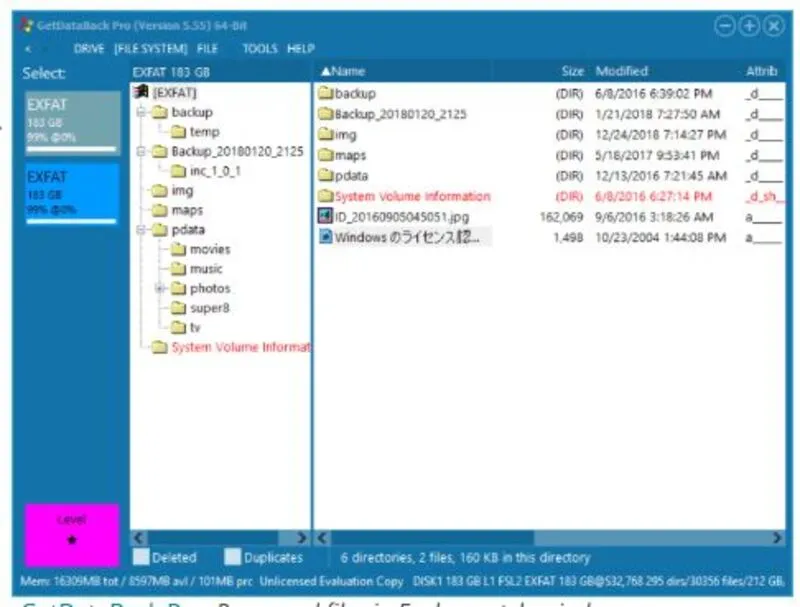Viewport: 800px width, 607px height.
Task: Sort file list by Size column
Action: point(572,72)
